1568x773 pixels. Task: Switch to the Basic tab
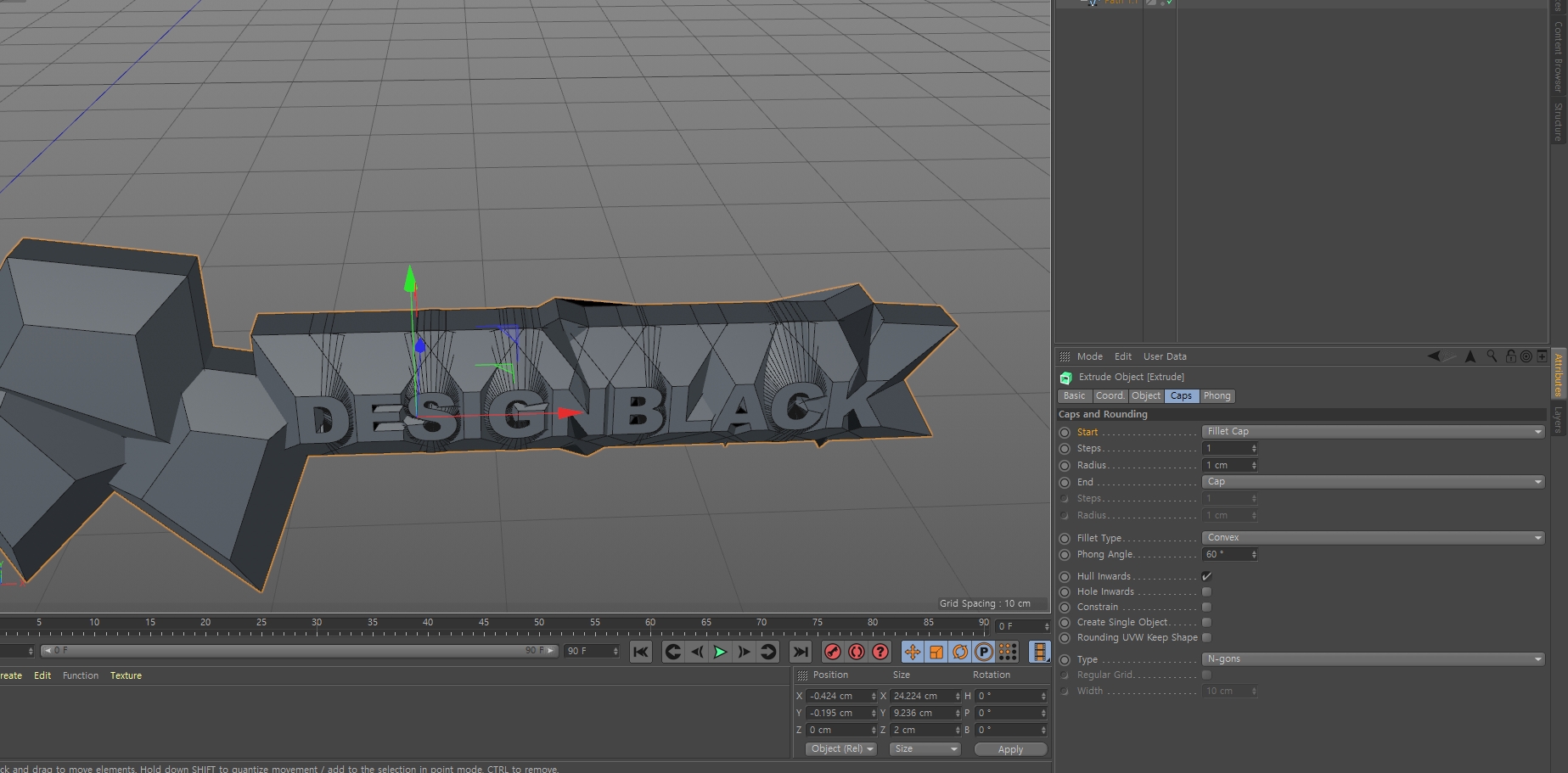pos(1074,396)
